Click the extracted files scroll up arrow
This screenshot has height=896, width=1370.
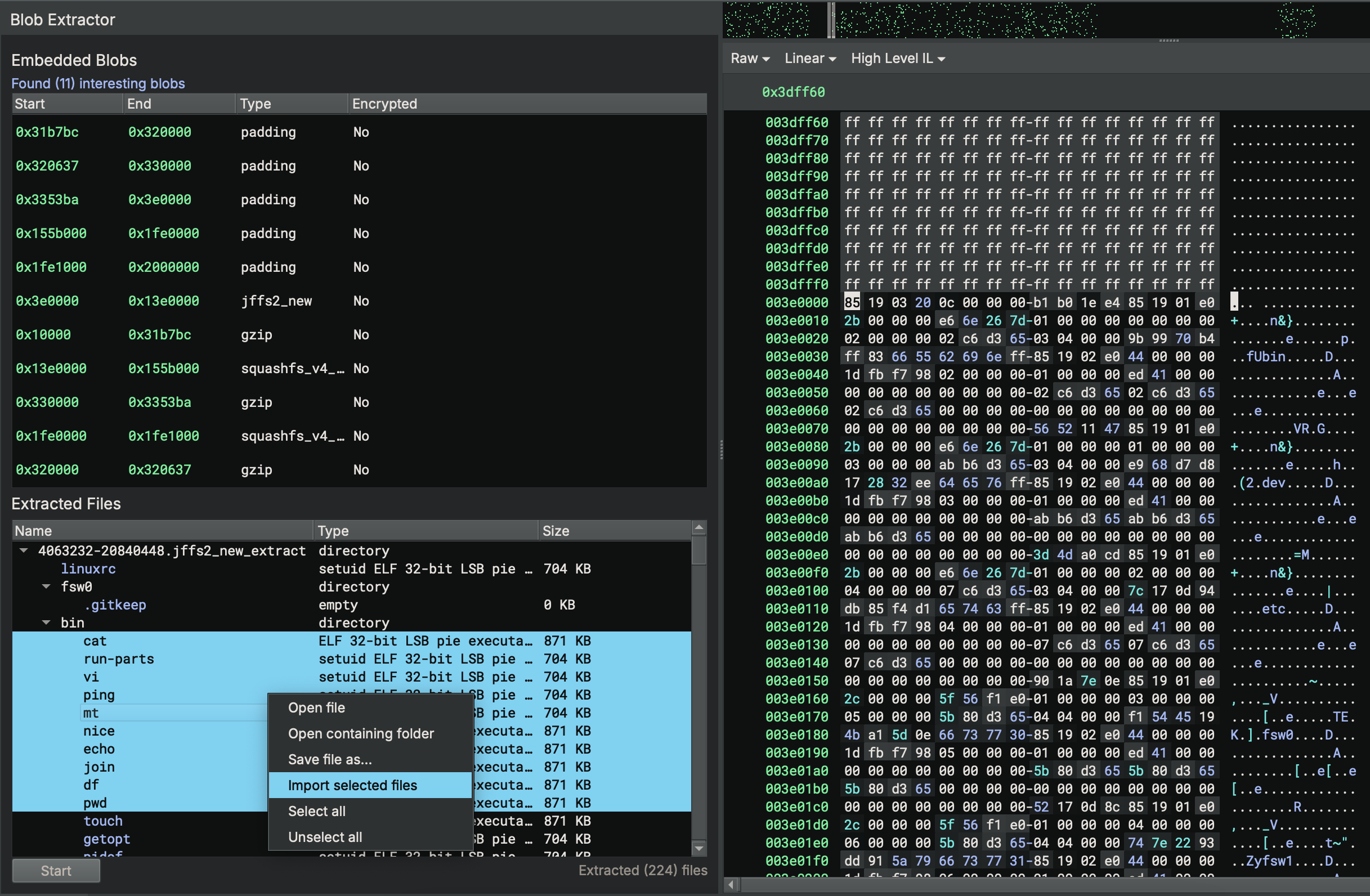tap(699, 528)
